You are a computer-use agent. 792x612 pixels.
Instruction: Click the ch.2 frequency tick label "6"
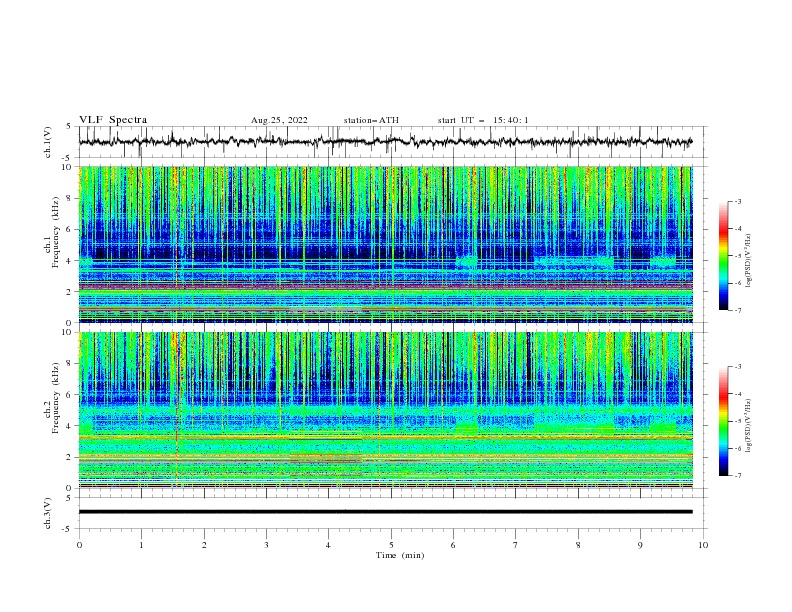point(70,395)
